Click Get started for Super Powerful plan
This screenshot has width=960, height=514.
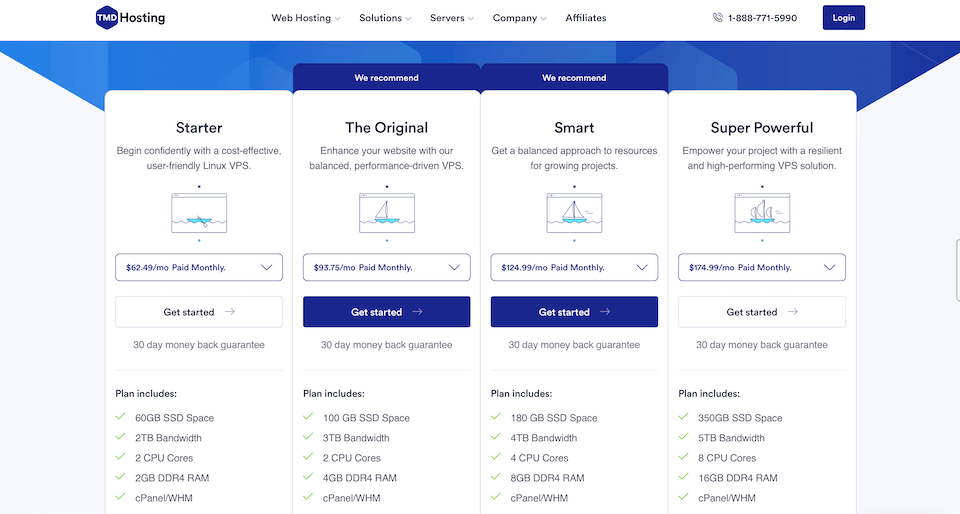(762, 312)
